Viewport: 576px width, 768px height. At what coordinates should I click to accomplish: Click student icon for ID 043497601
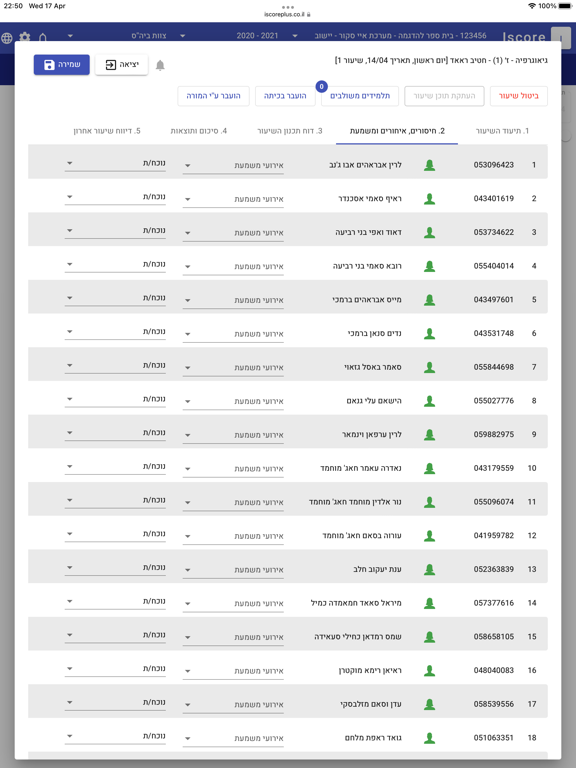tap(430, 300)
